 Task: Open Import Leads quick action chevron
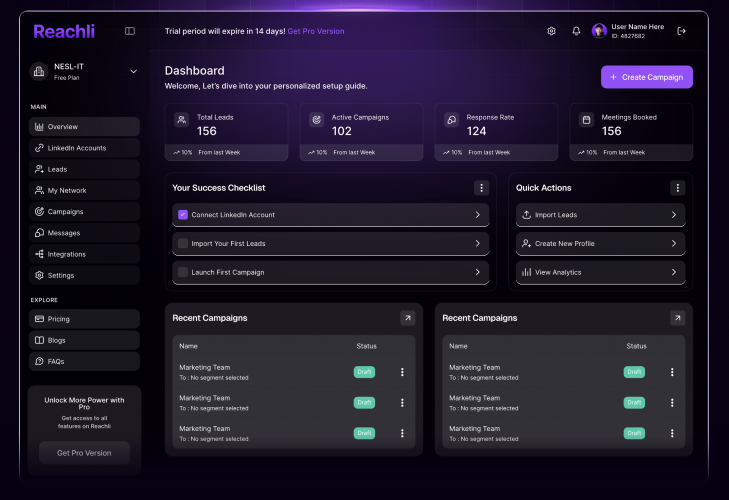(x=674, y=215)
